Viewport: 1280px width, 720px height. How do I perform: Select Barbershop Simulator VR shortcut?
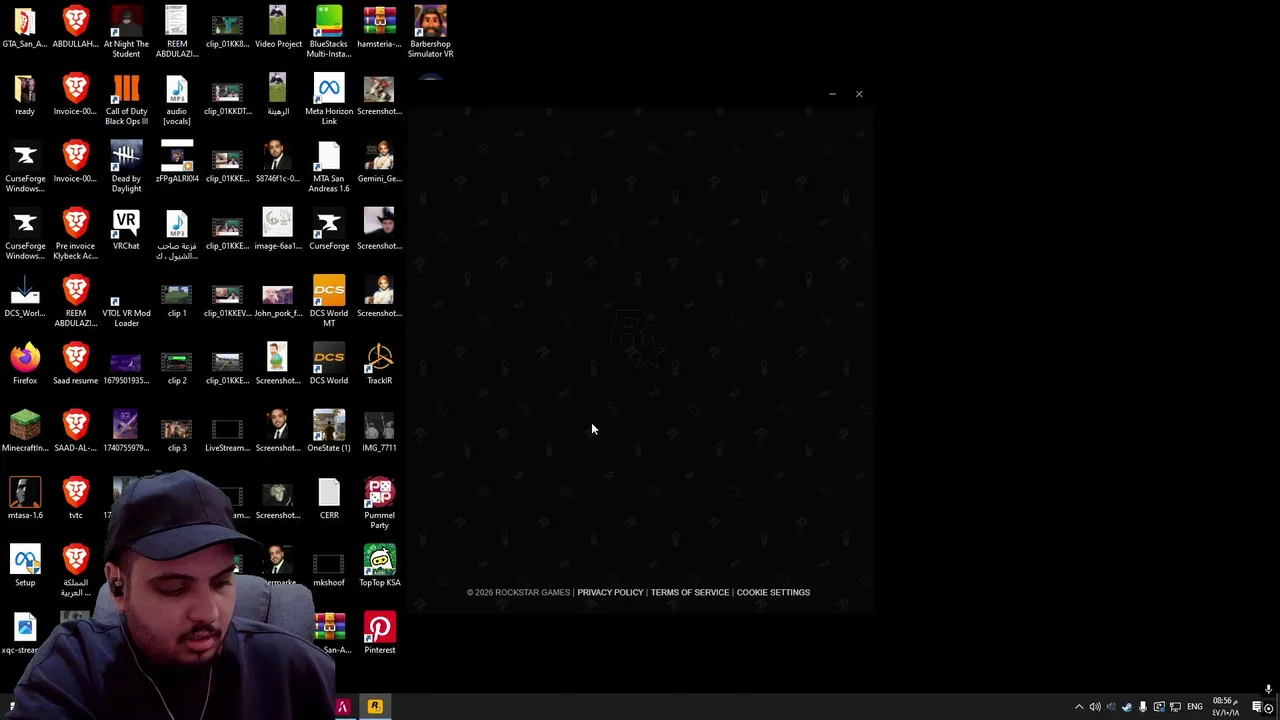tap(430, 32)
